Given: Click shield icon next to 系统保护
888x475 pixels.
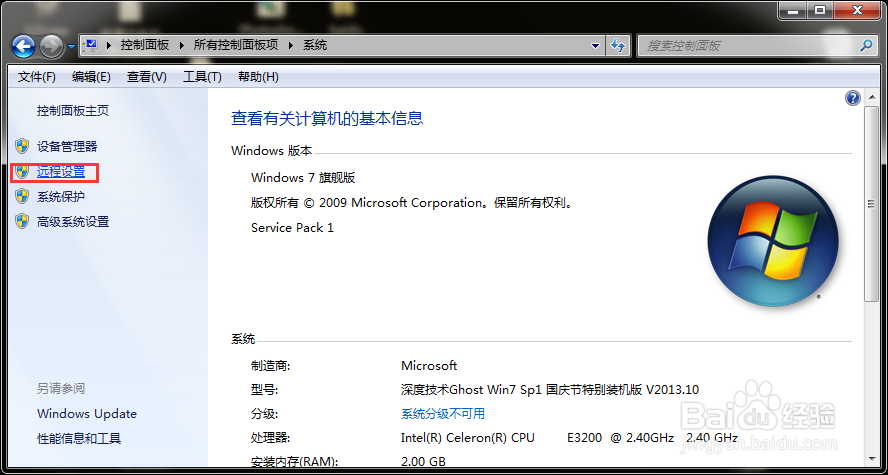Looking at the screenshot, I should pyautogui.click(x=22, y=196).
